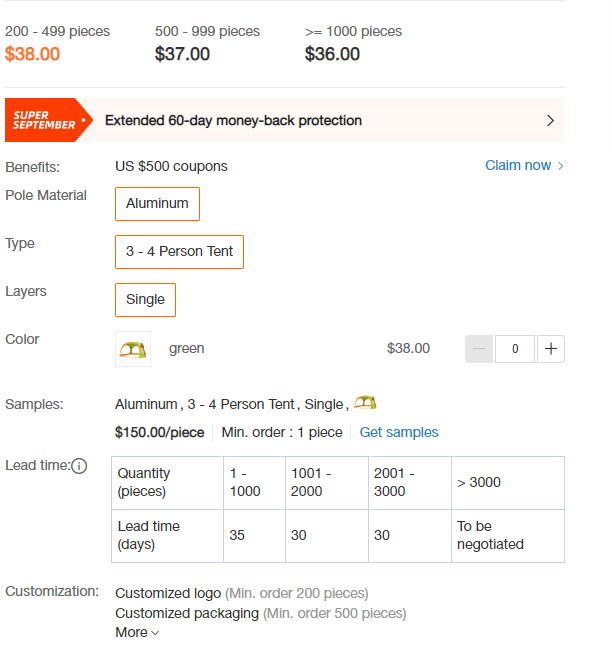Click the small tent icon in Samples row

pos(365,402)
